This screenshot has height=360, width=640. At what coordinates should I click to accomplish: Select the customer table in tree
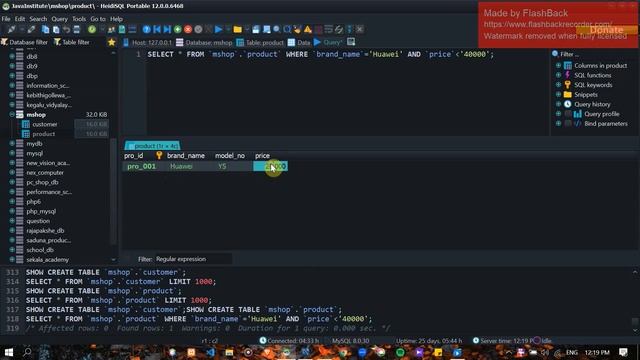[45, 124]
